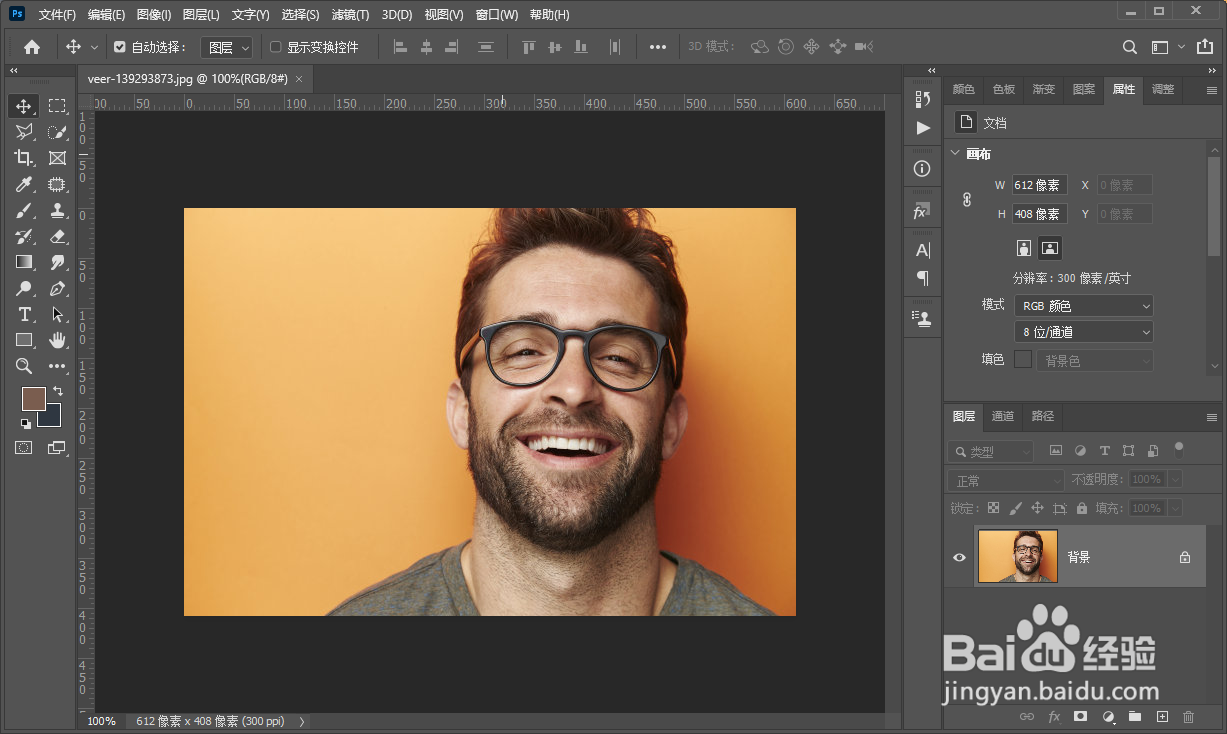1227x734 pixels.
Task: Open the 8 位/通道 bit depth dropdown
Action: 1083,332
